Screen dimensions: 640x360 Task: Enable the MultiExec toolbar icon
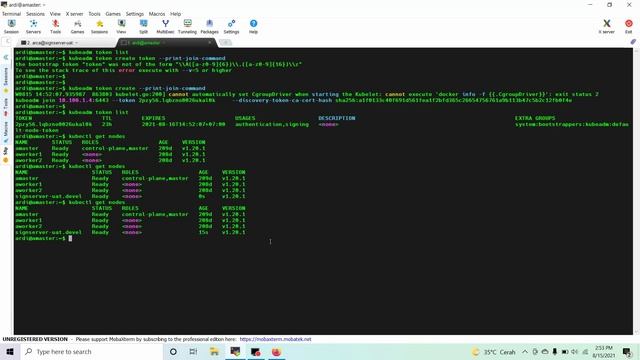coord(165,27)
